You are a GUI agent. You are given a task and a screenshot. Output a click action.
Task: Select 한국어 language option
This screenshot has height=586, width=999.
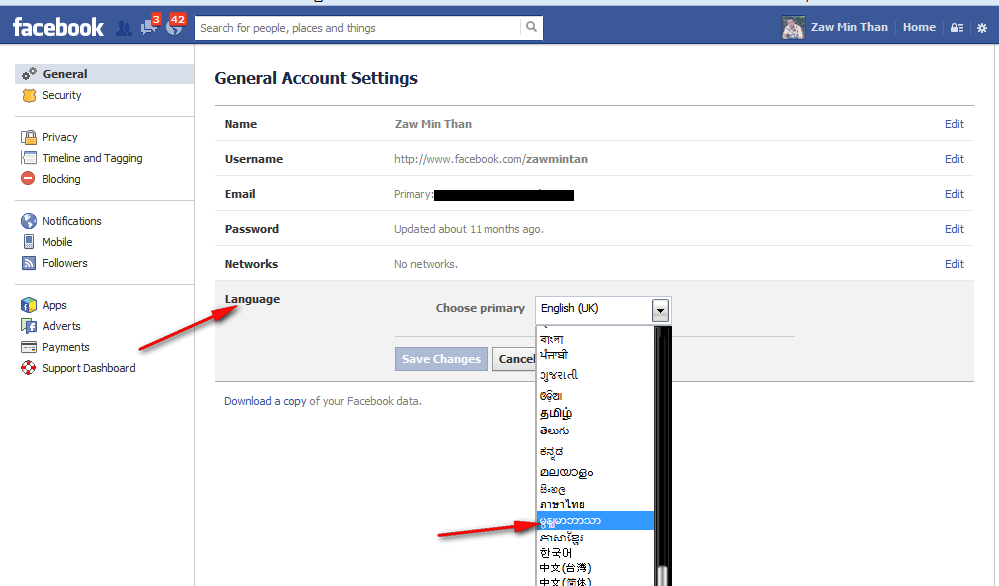[x=556, y=553]
